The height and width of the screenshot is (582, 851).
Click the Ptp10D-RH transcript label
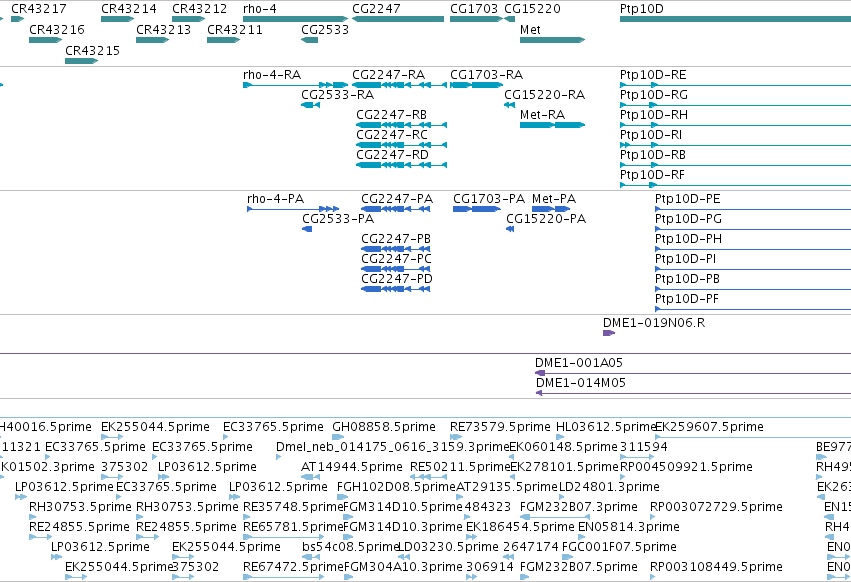(x=653, y=115)
